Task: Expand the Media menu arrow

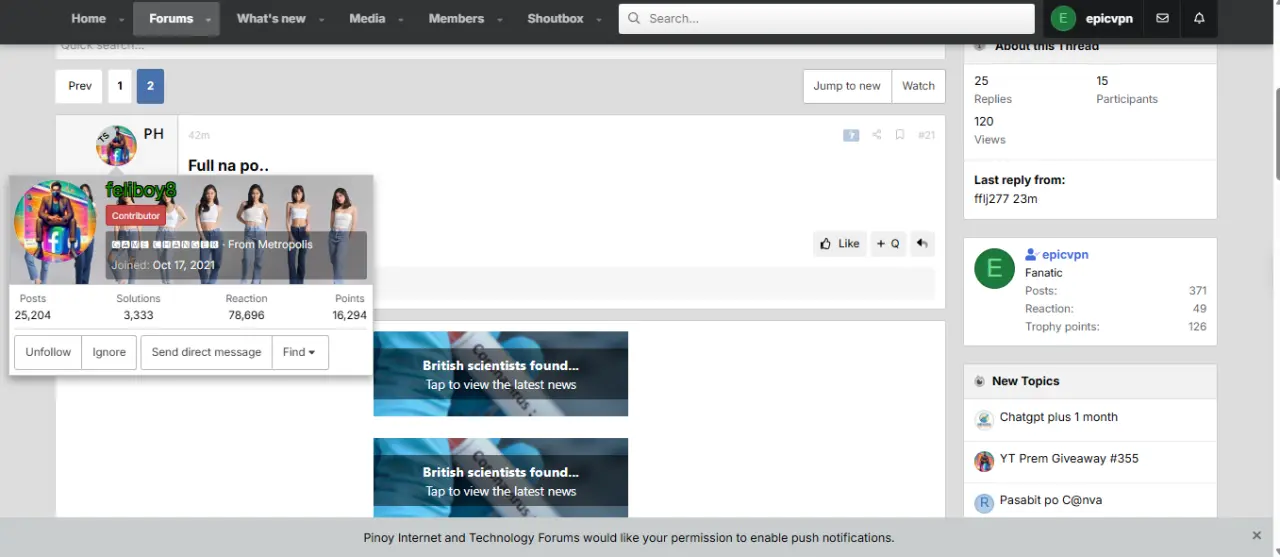Action: click(400, 19)
